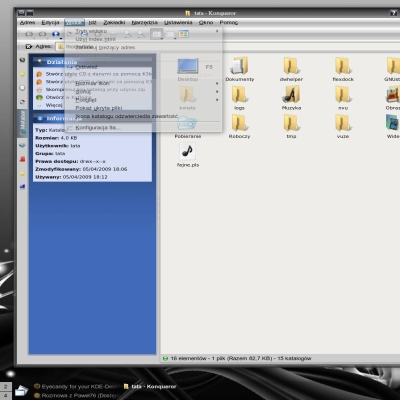Click the top globe sidebar tab icon
The image size is (400, 400).
pos(22,60)
